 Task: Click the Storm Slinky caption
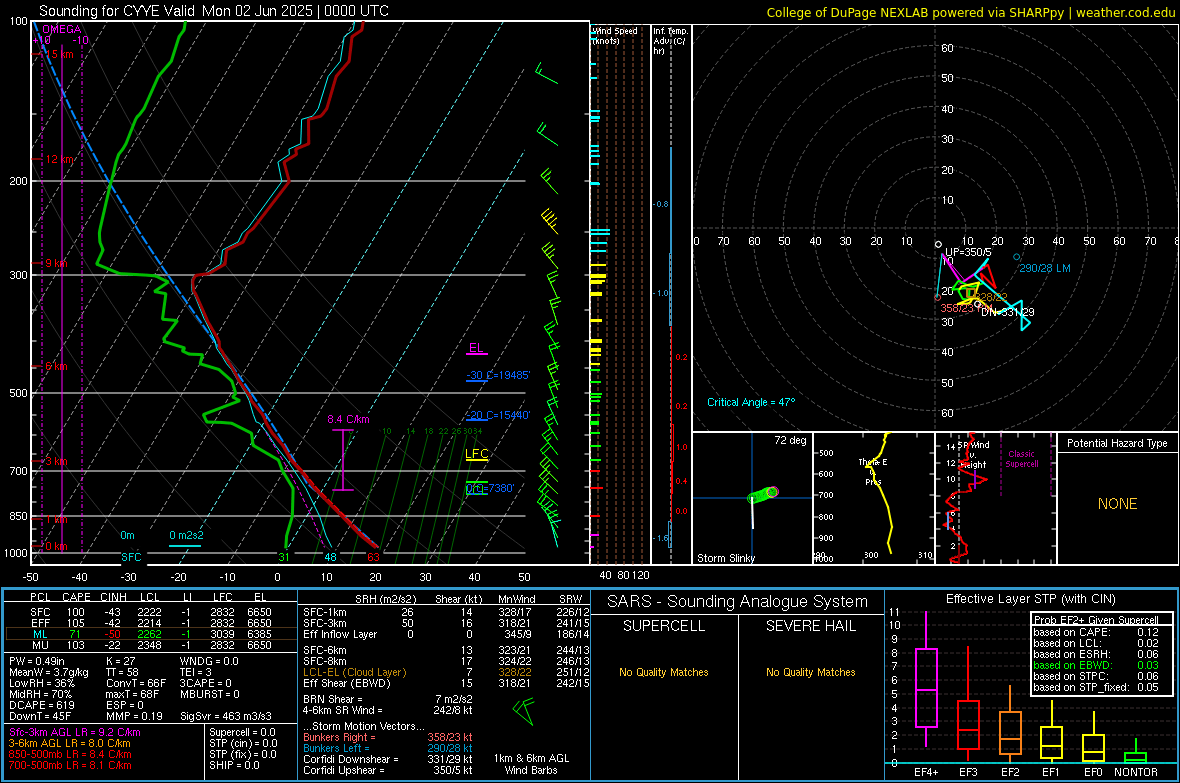(x=725, y=558)
